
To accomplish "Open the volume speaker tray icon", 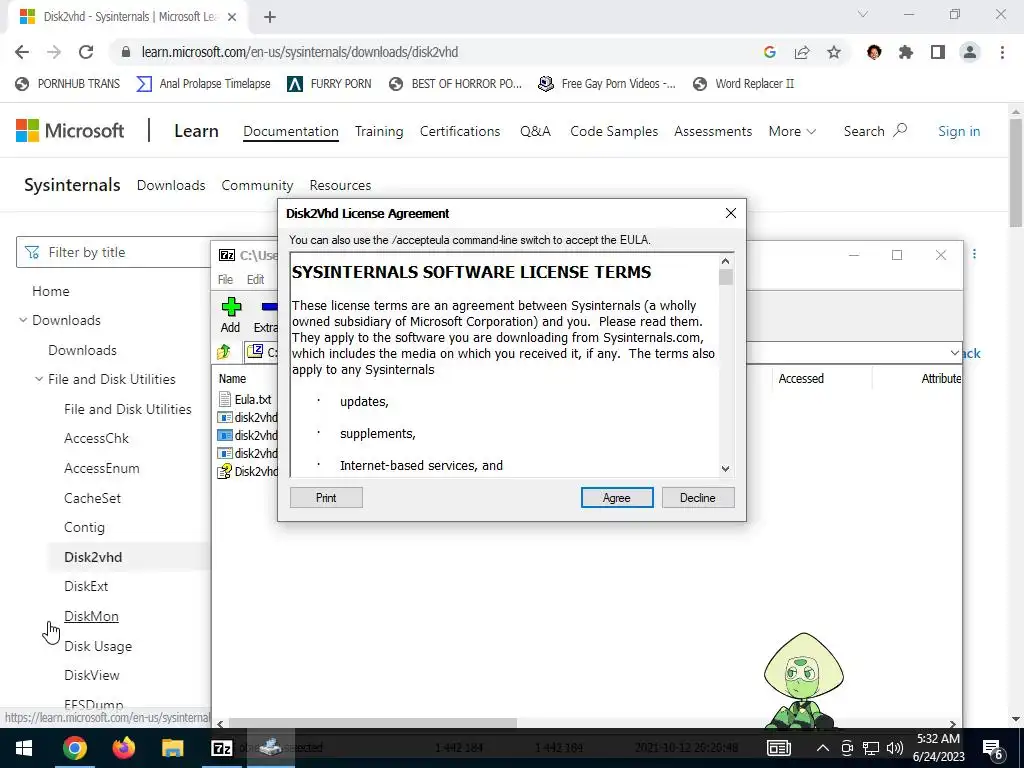I will coord(895,748).
